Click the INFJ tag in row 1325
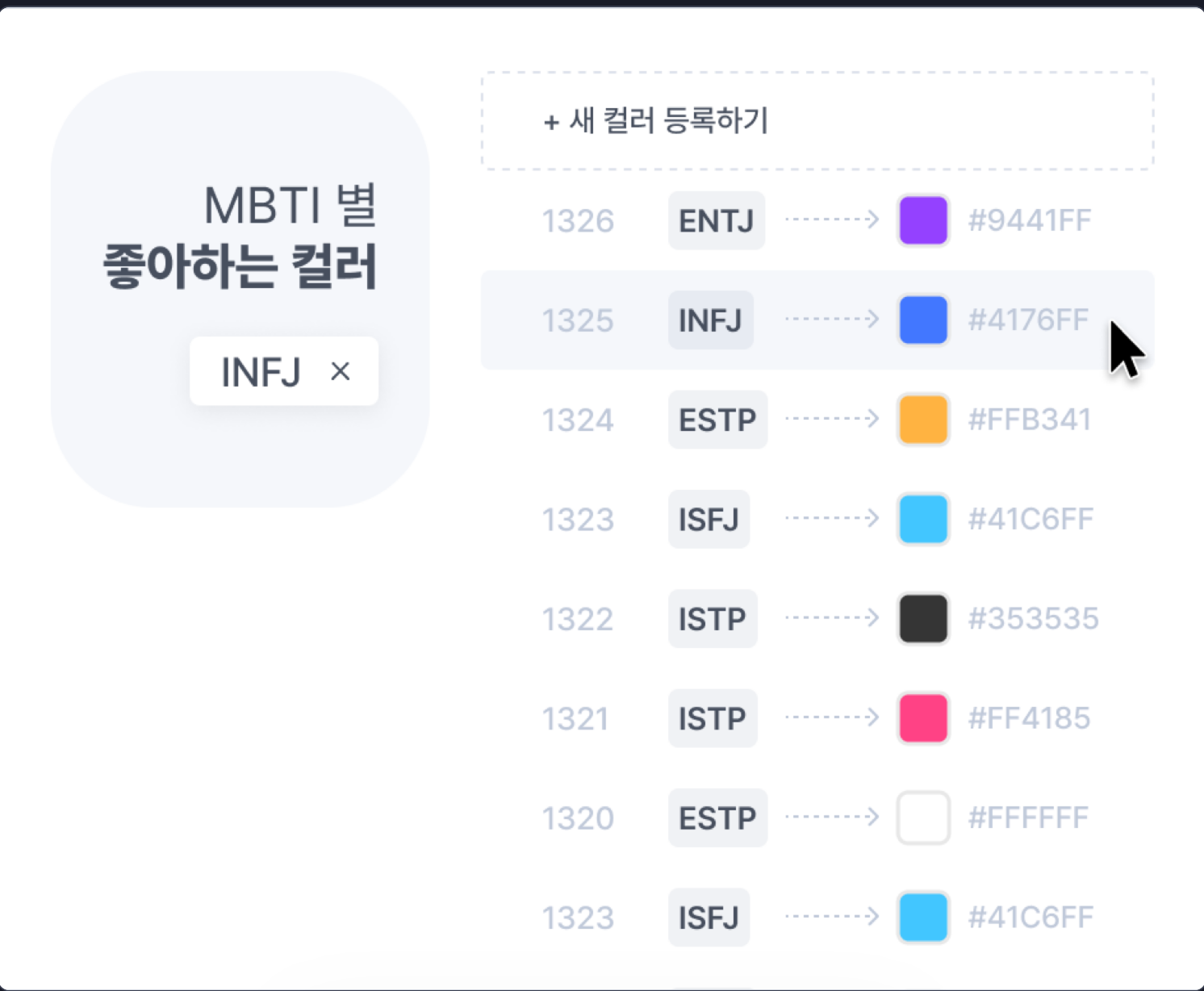 click(x=711, y=320)
